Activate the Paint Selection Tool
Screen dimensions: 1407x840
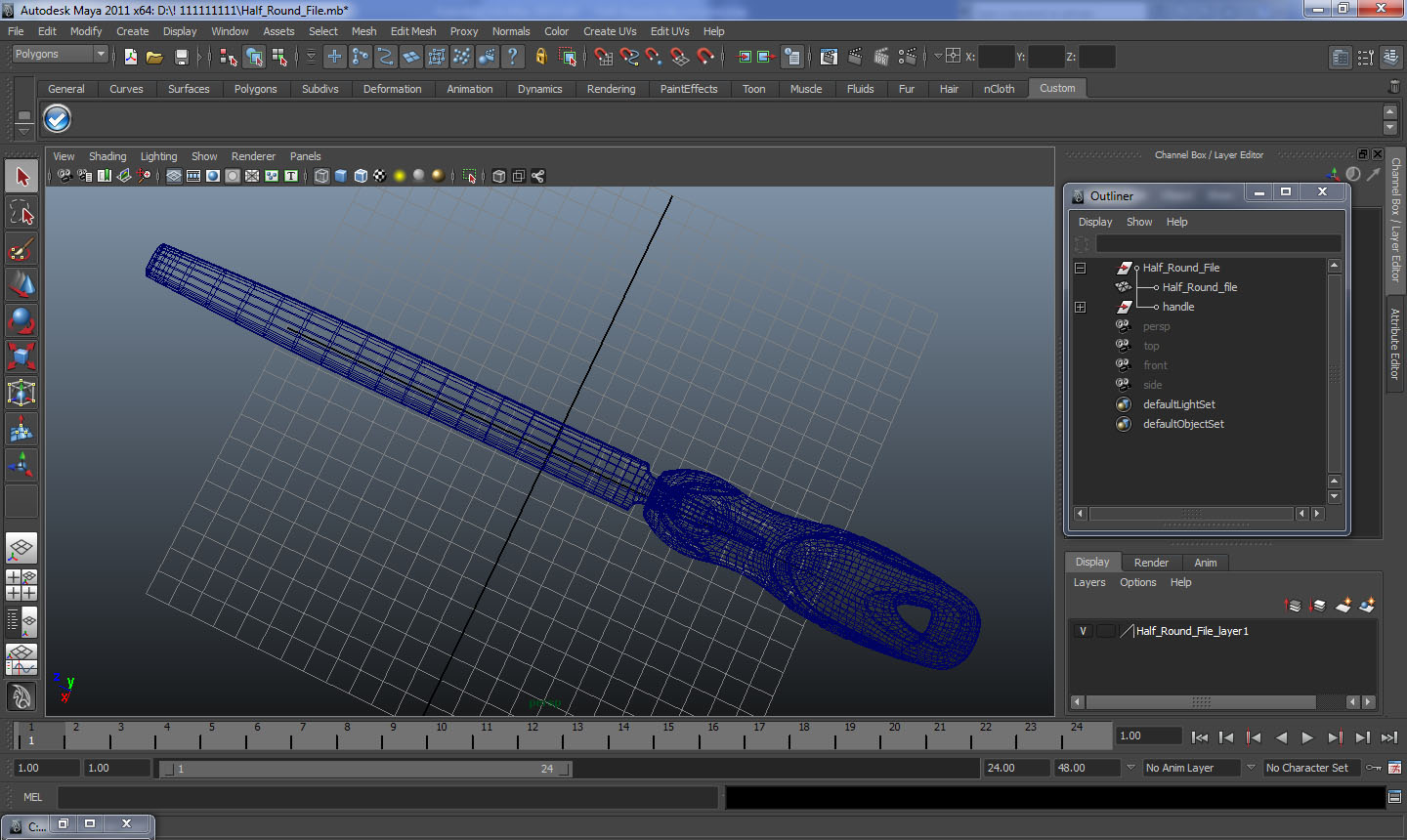point(21,249)
